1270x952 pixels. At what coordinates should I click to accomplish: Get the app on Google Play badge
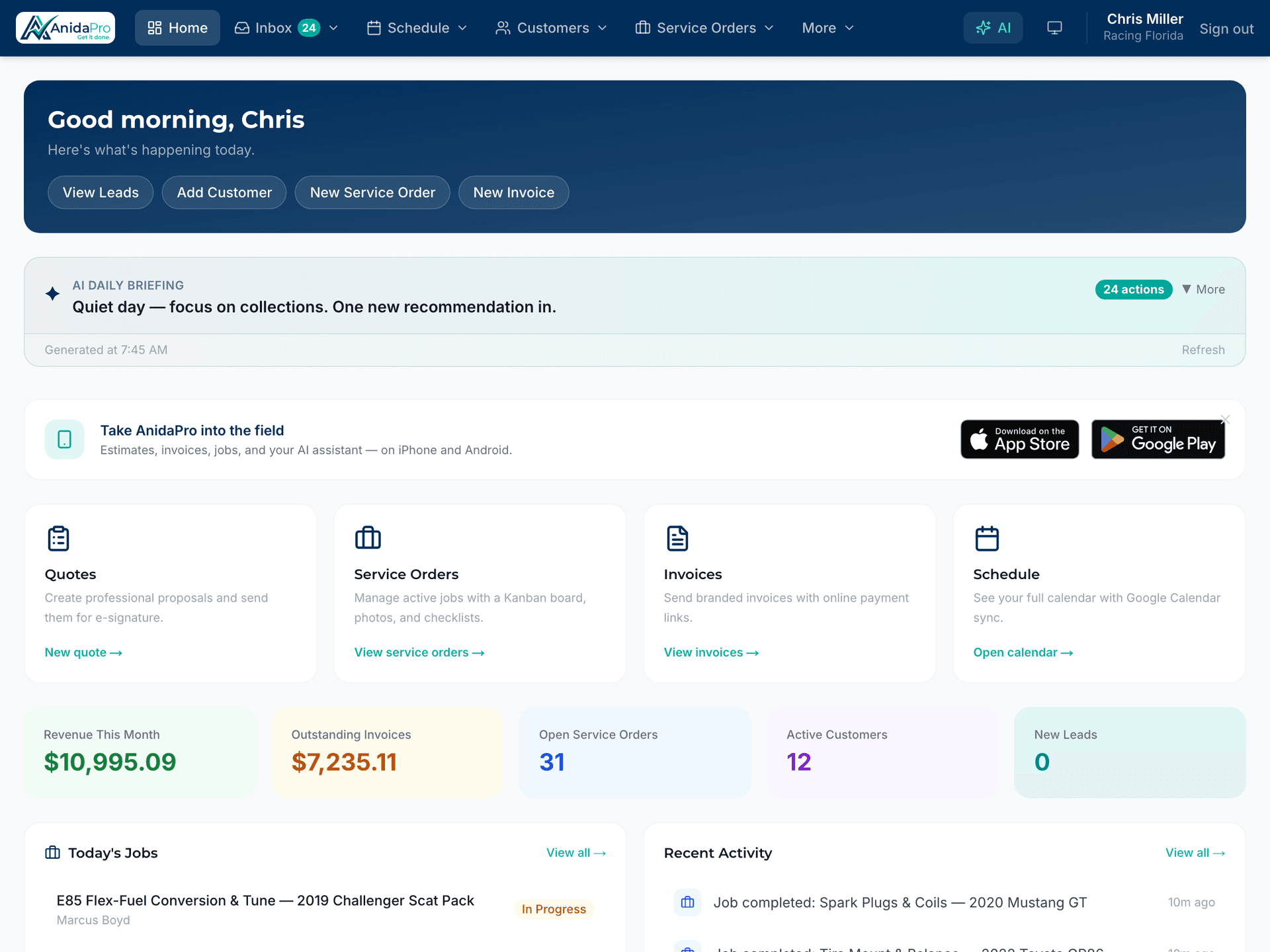[x=1158, y=439]
